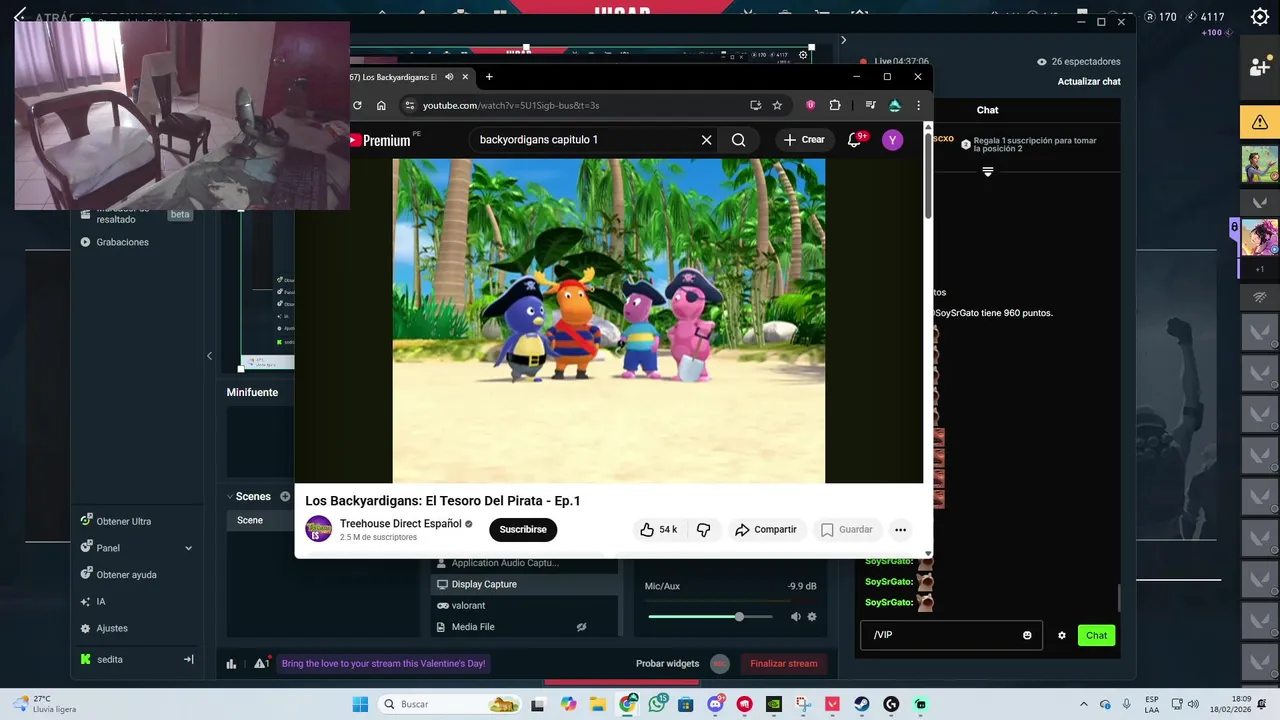Expand the Panel menu in sidebar
The height and width of the screenshot is (720, 1280).
click(188, 548)
